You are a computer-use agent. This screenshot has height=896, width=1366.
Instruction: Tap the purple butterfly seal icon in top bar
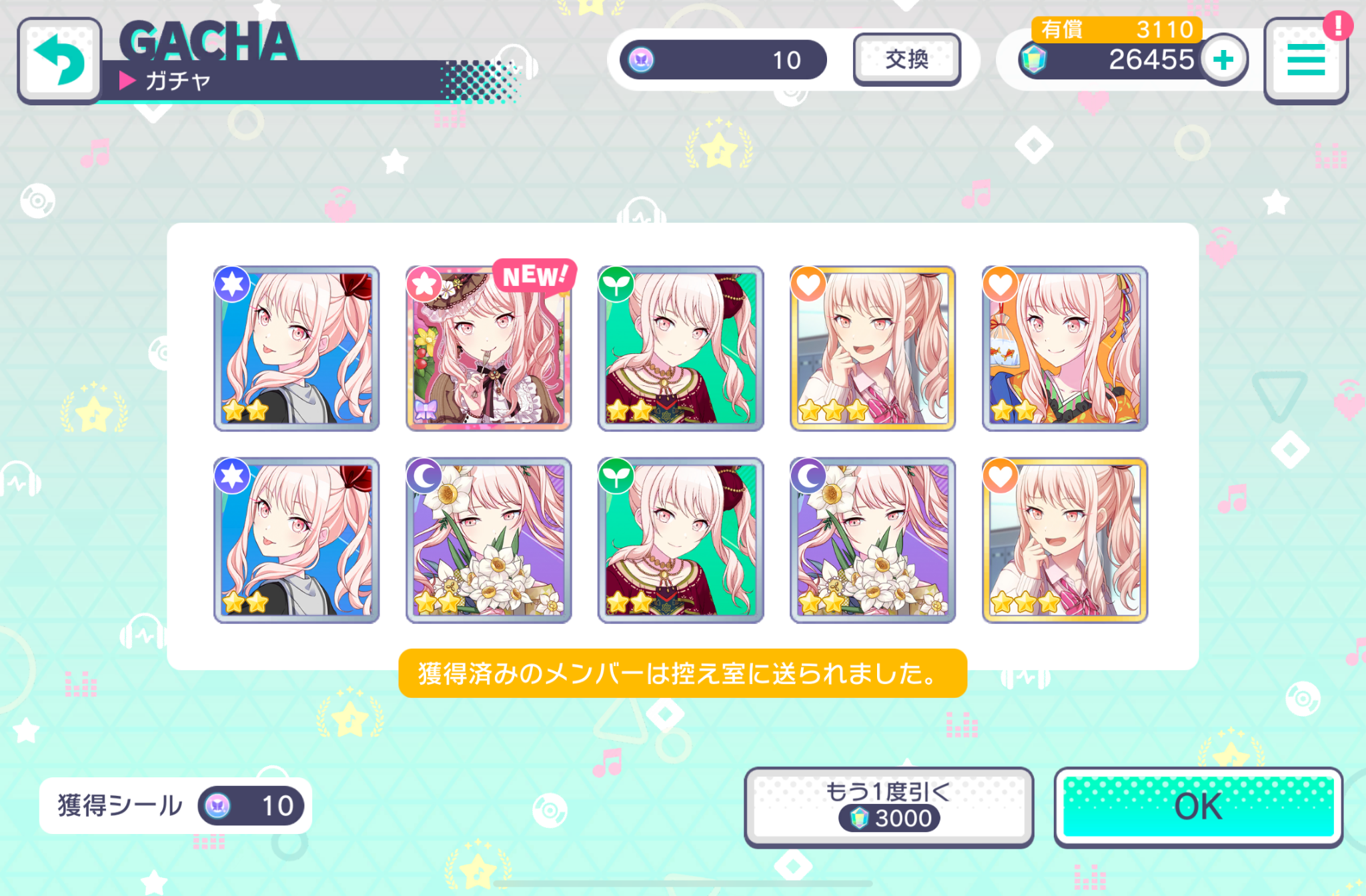tap(641, 60)
